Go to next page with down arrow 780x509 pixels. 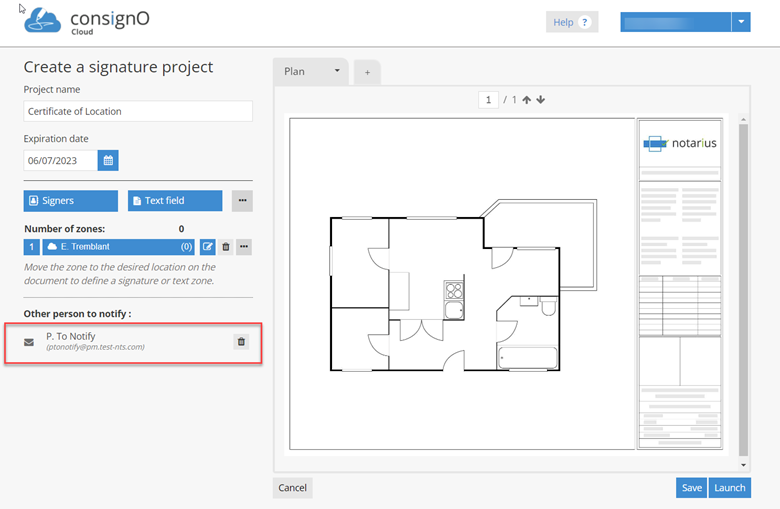[541, 100]
